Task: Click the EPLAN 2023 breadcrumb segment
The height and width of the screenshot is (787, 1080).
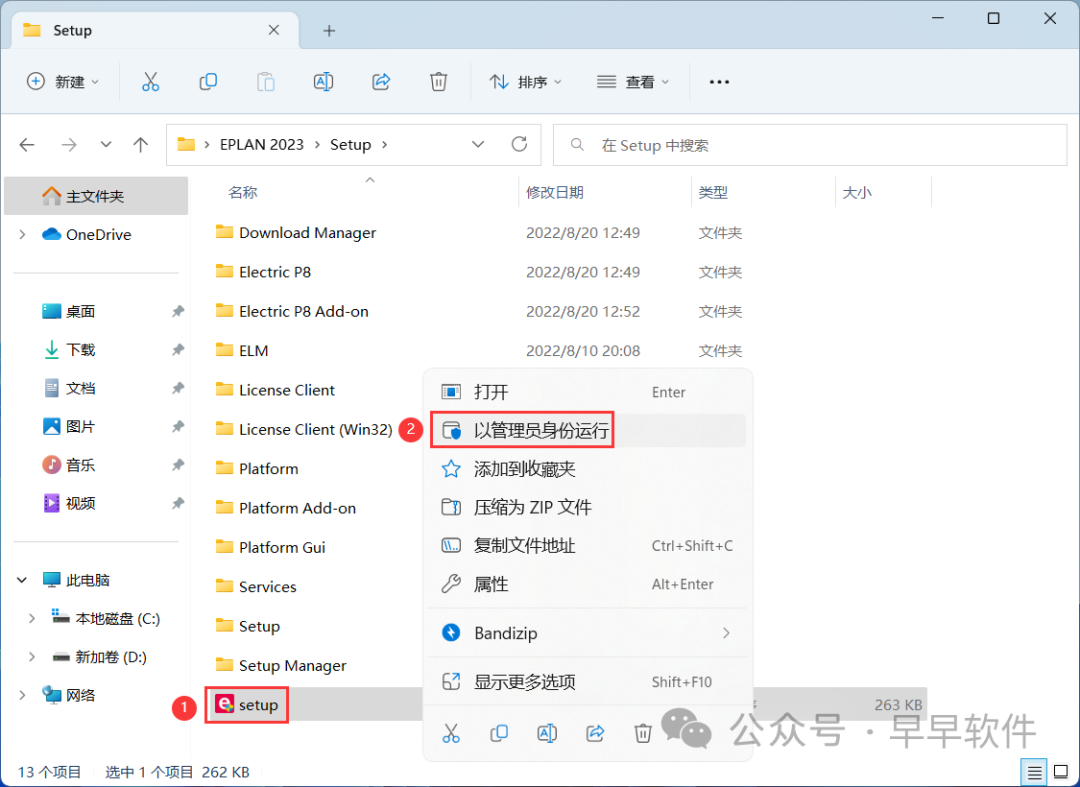Action: 261,145
